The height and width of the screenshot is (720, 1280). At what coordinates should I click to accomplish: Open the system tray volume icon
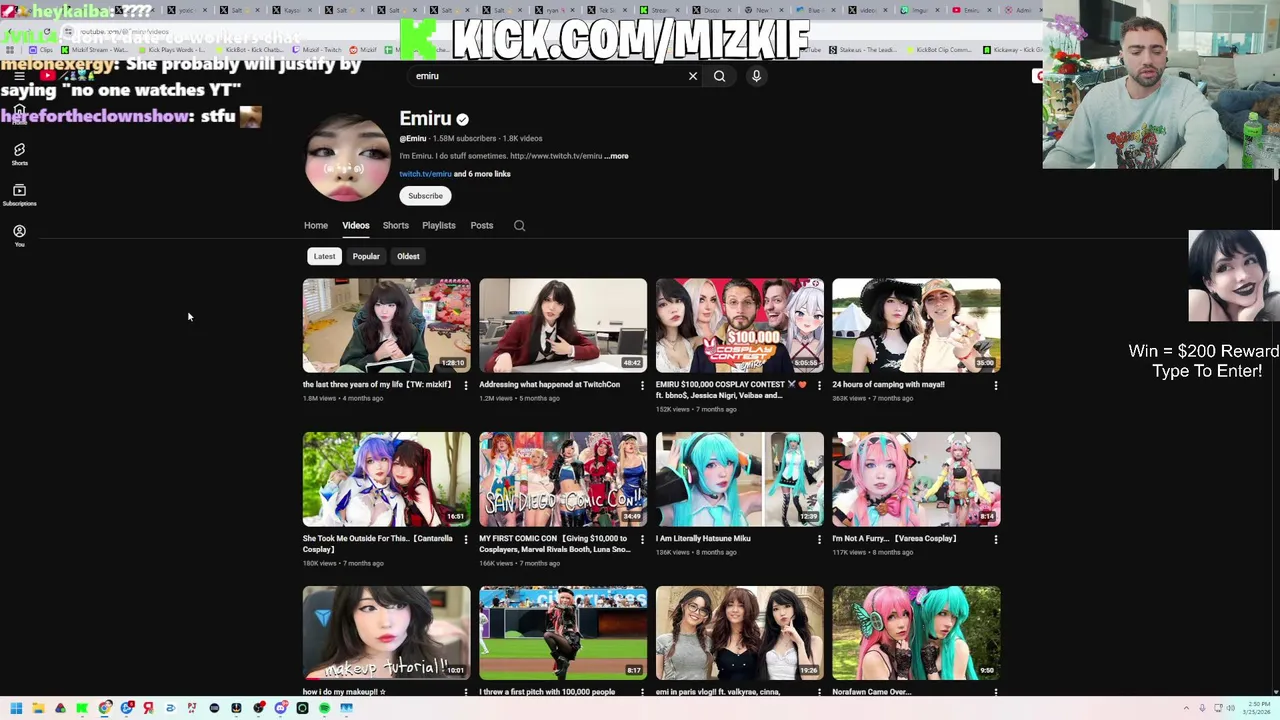click(1231, 708)
